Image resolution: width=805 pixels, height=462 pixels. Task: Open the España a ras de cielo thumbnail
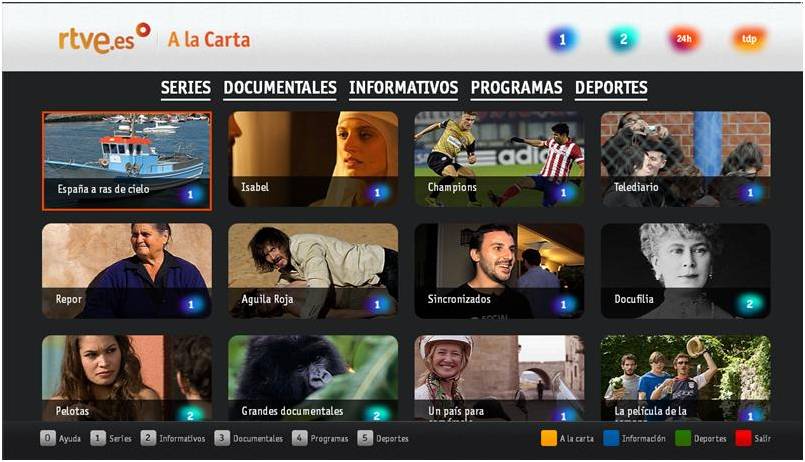point(127,160)
